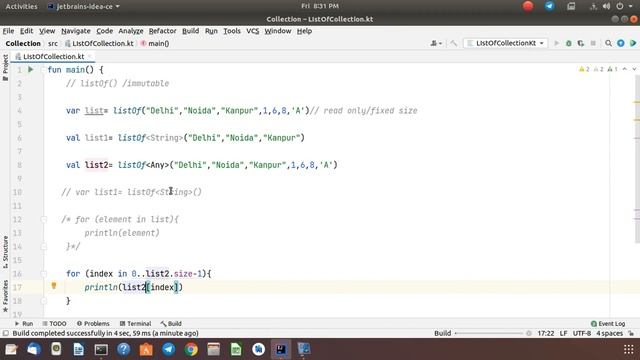Open the user account dropdown in toolbar
This screenshot has width=640, height=360.
tap(436, 43)
